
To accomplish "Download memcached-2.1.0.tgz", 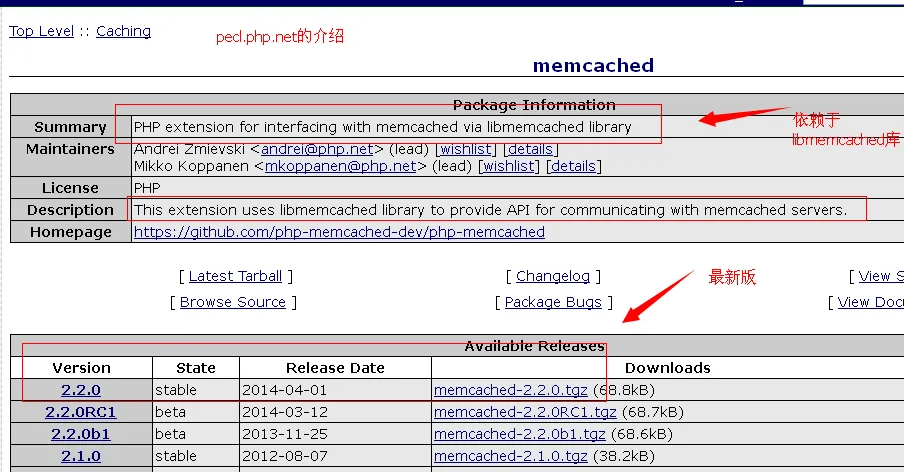I will [x=511, y=456].
